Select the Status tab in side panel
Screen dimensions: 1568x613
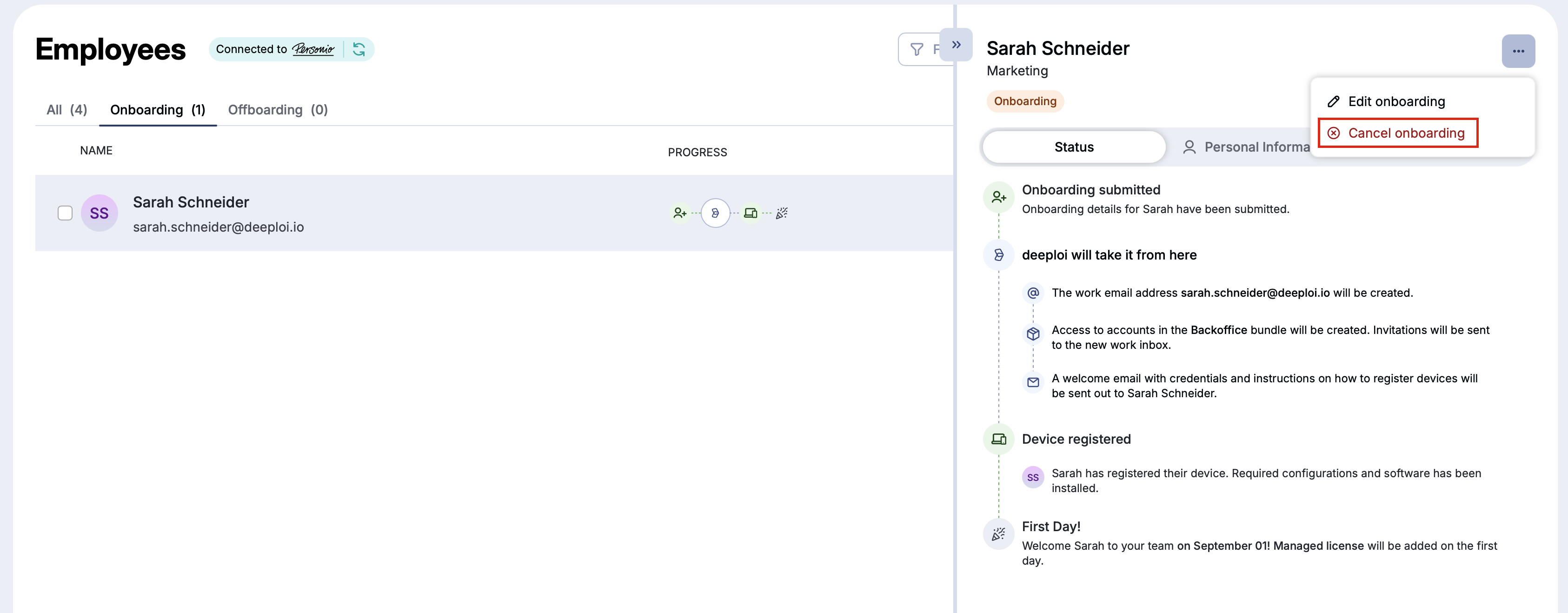(x=1074, y=147)
